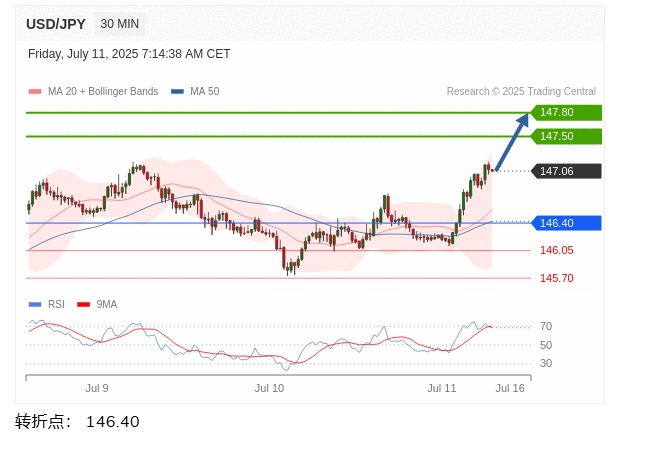This screenshot has width=650, height=451.
Task: Click the pivot point 146.40 caption text
Action: [77, 422]
